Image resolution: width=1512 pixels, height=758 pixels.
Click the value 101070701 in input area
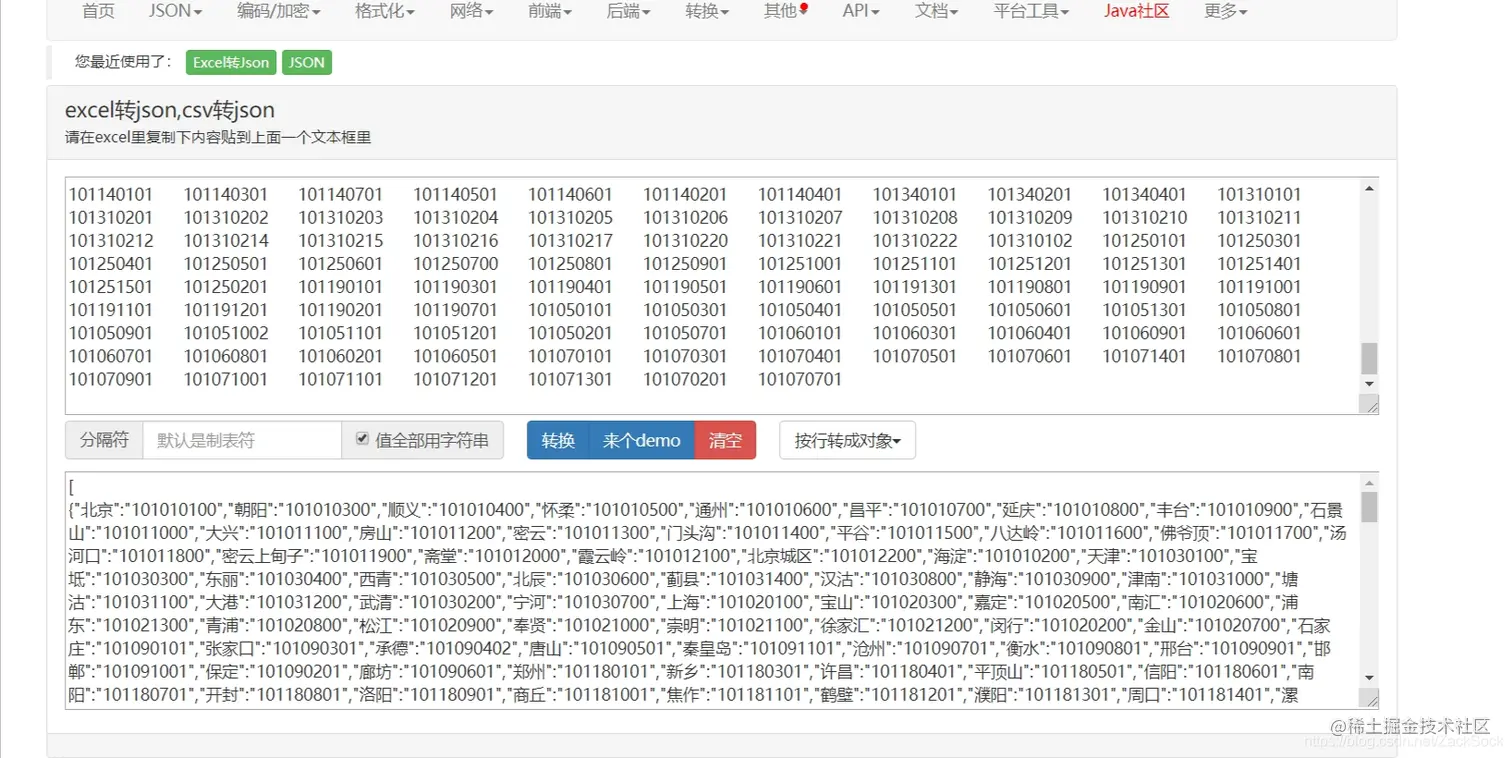pyautogui.click(x=800, y=379)
